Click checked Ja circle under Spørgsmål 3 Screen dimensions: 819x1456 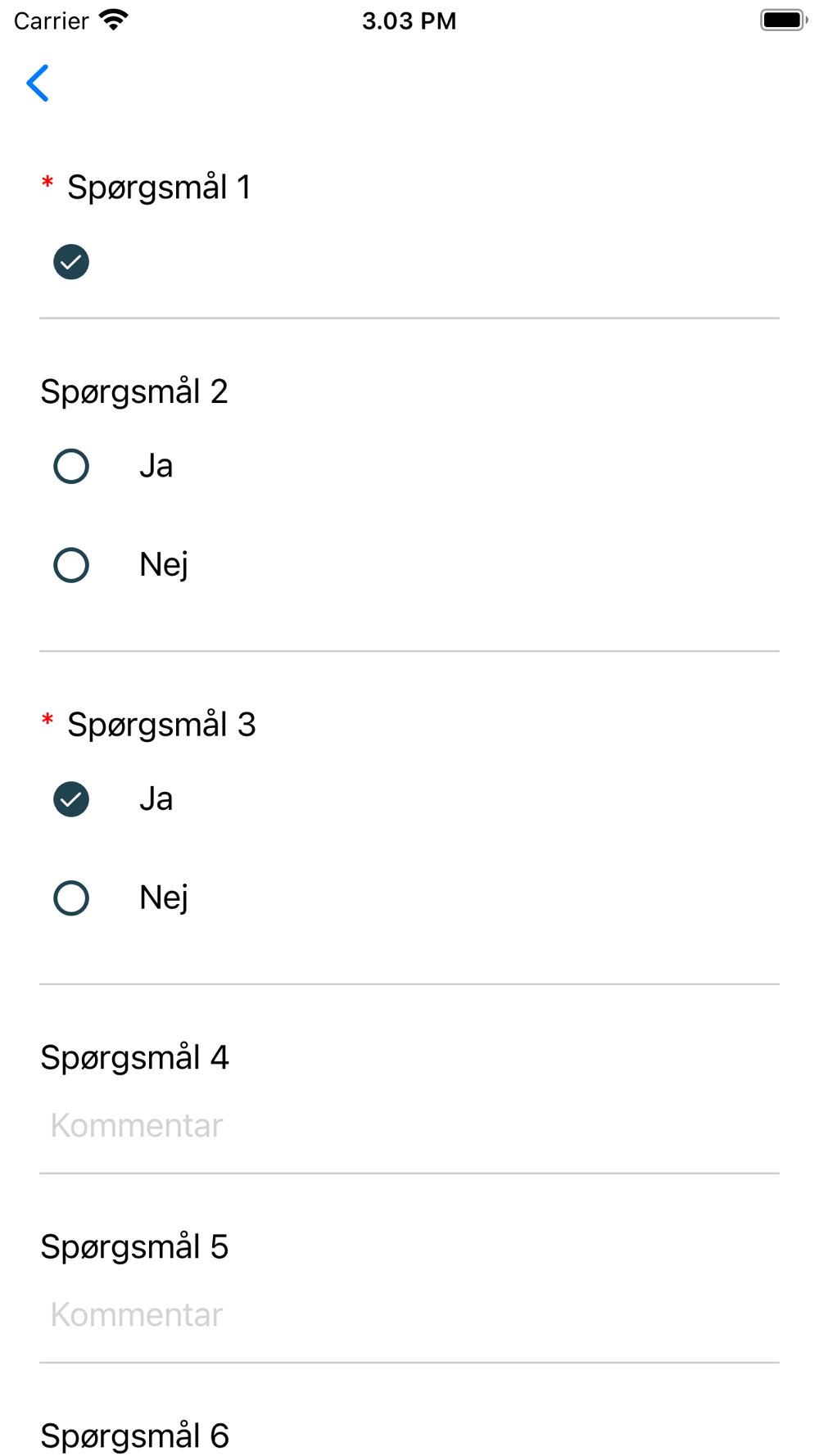[x=71, y=799]
